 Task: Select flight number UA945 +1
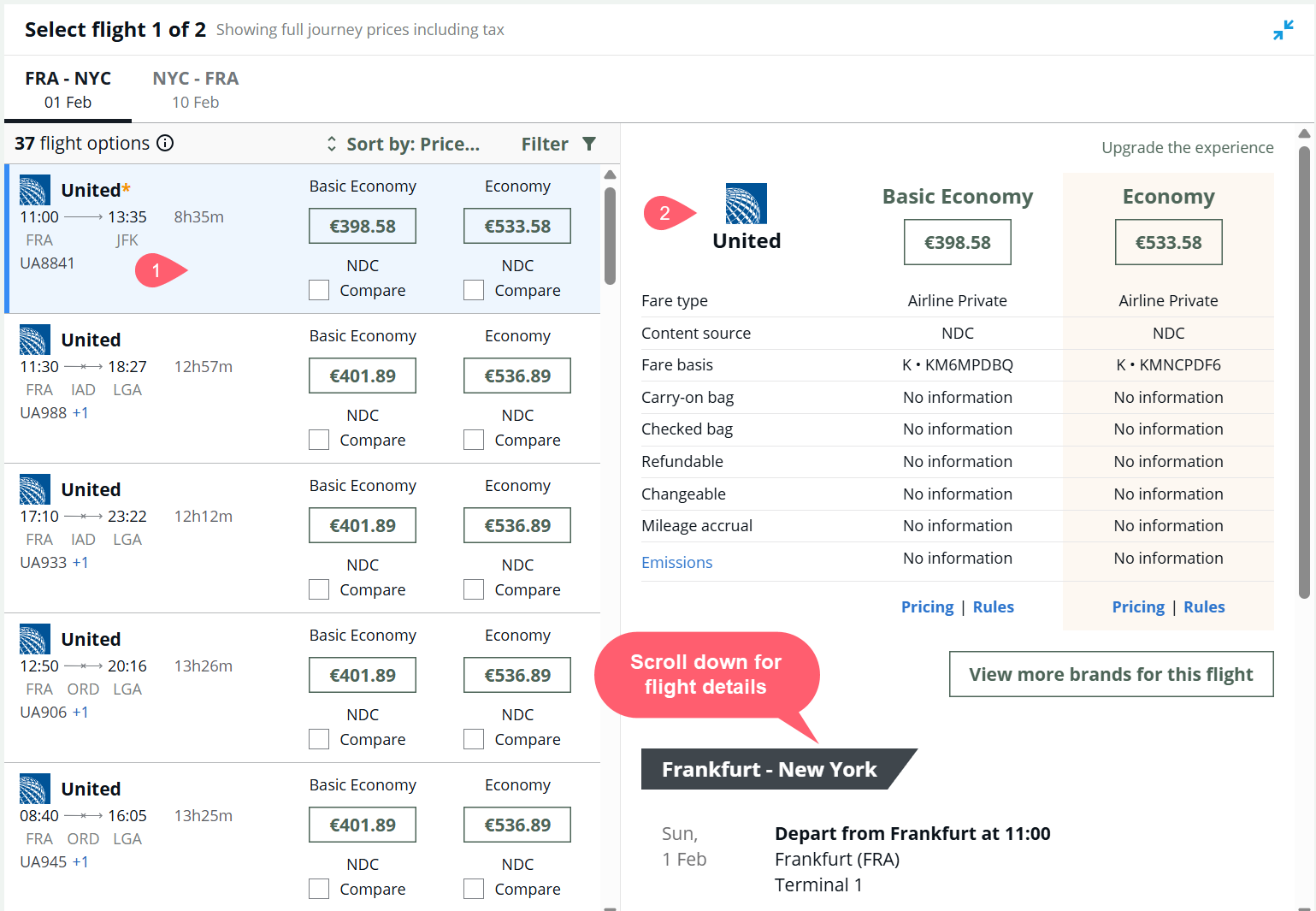click(54, 861)
